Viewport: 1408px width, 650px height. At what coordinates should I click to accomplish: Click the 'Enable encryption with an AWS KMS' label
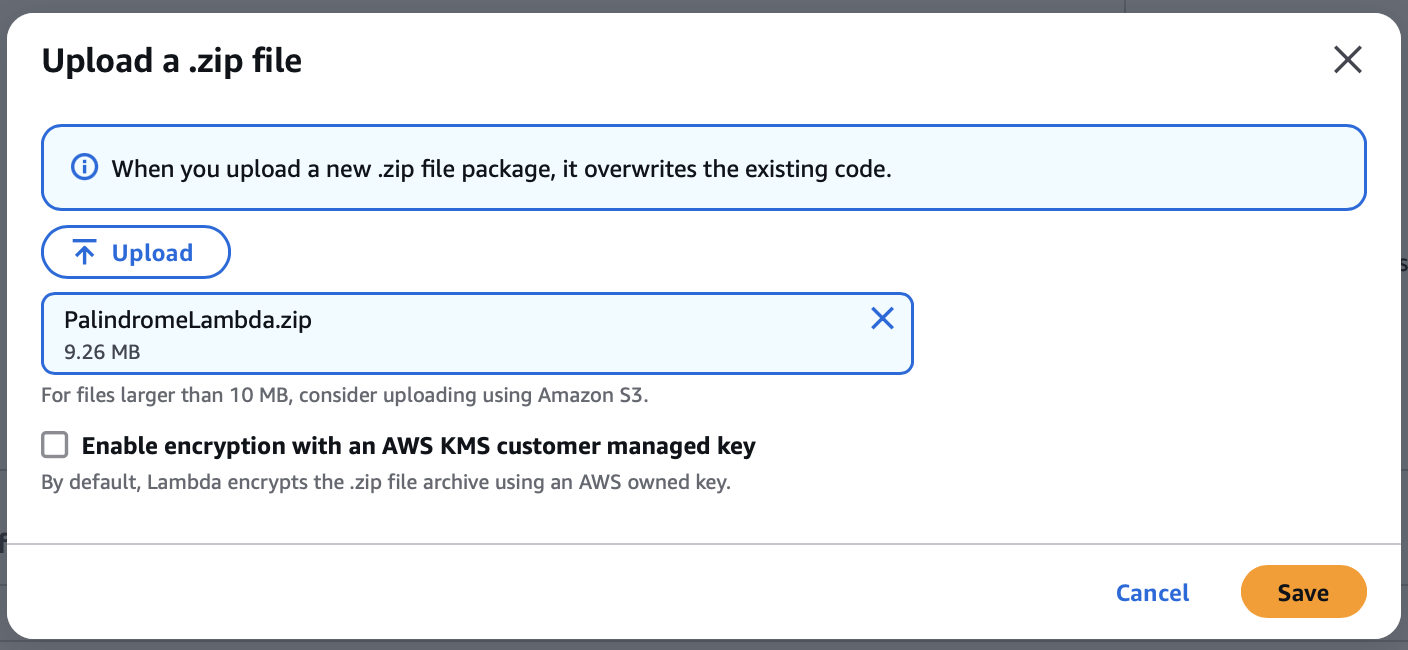click(x=418, y=446)
